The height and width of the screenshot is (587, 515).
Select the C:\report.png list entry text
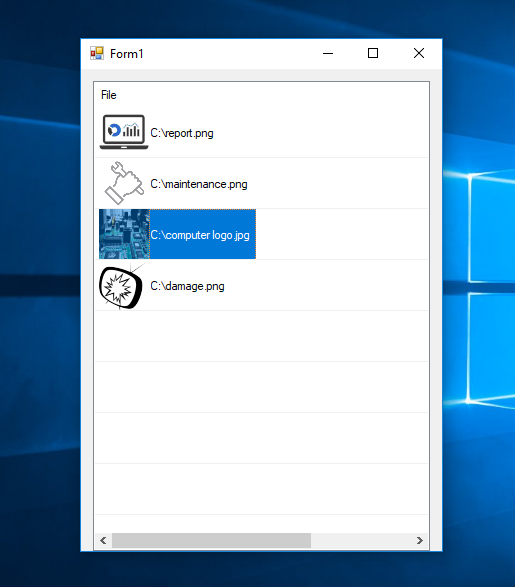click(x=182, y=133)
